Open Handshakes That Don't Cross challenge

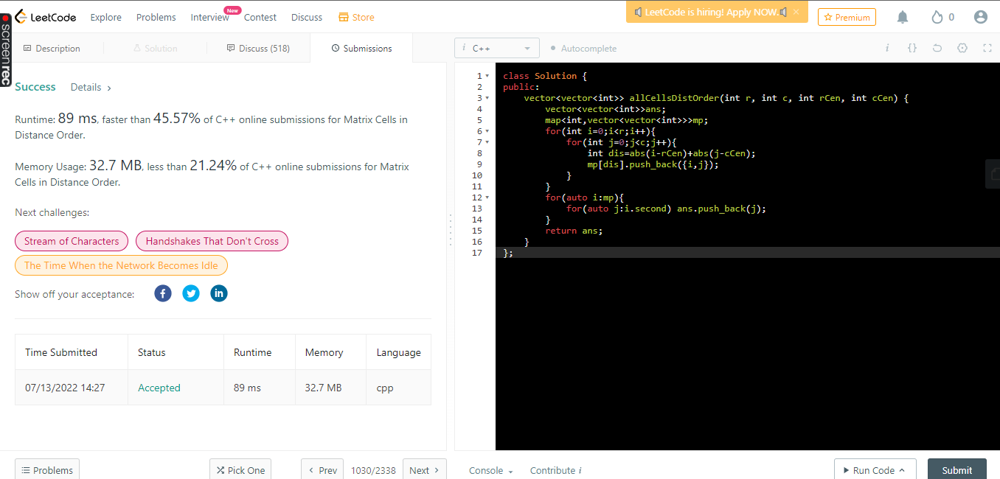212,241
